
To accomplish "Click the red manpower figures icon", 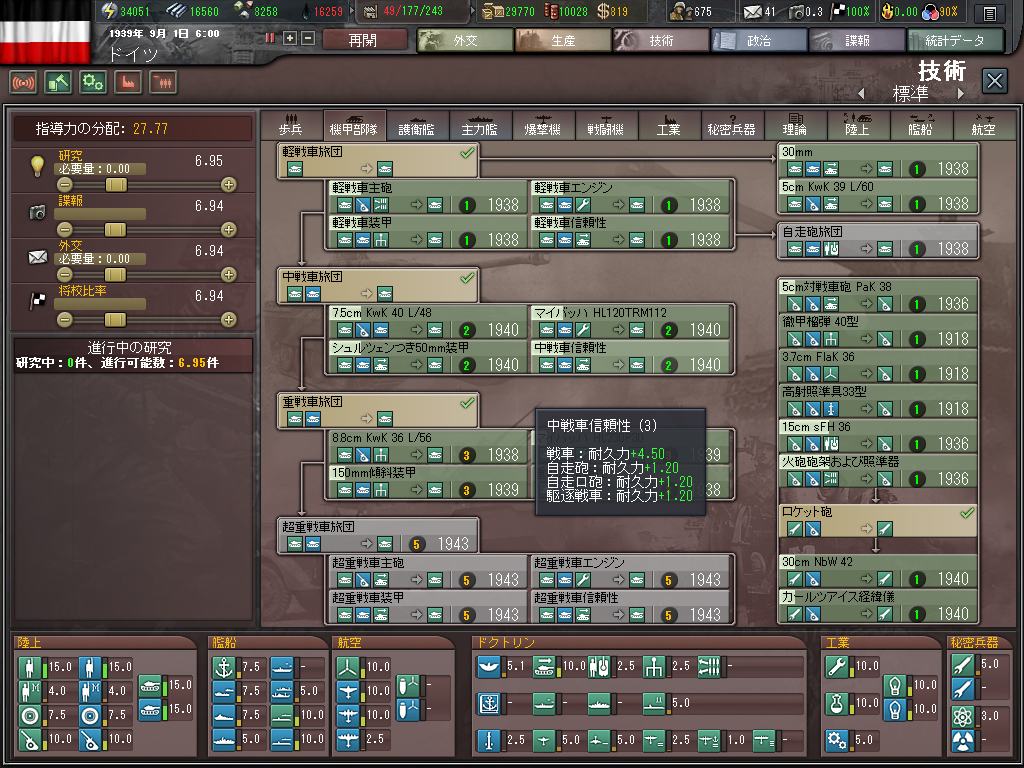I will pos(163,83).
